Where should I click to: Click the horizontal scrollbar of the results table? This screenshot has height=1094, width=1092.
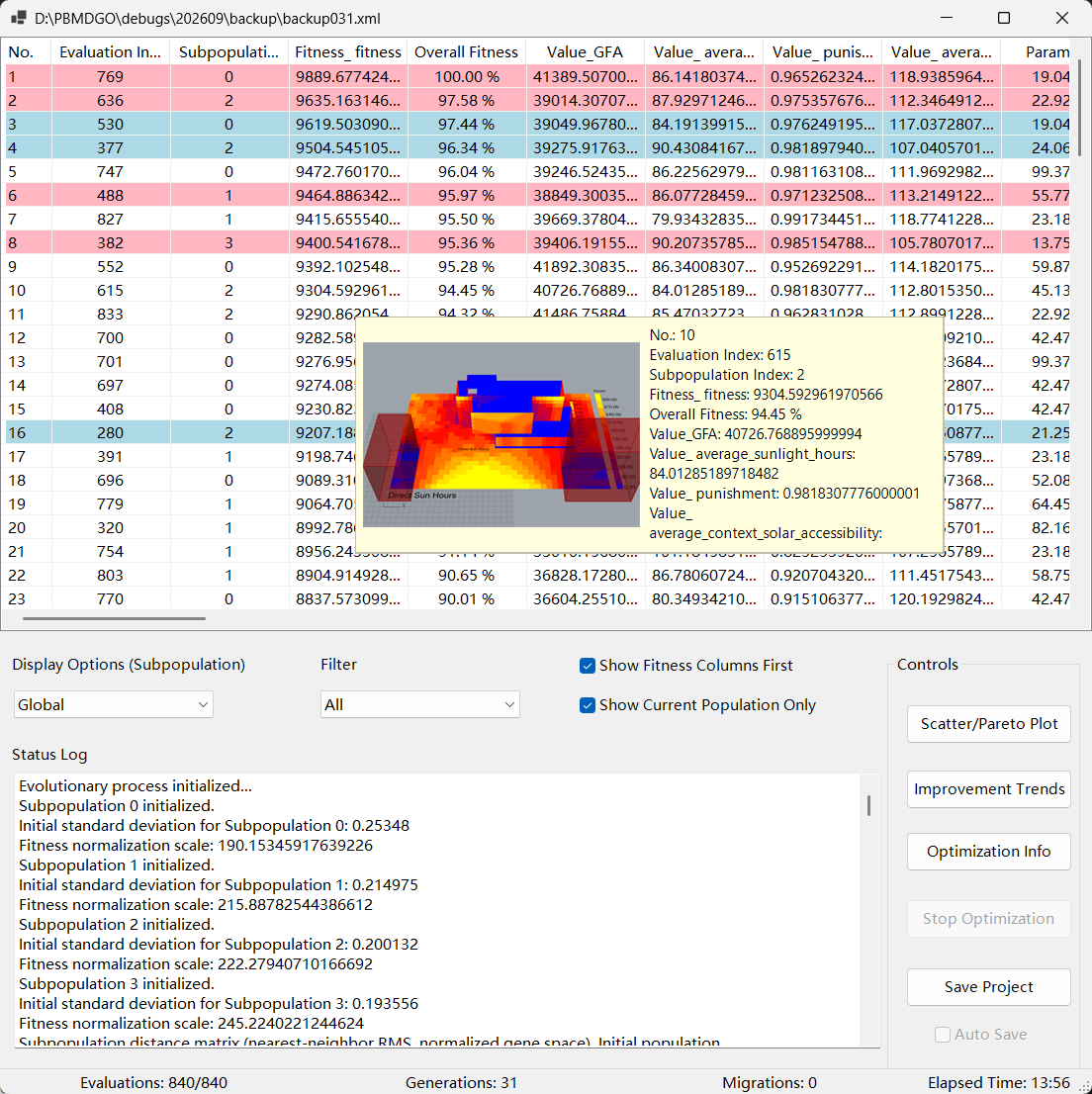point(114,618)
